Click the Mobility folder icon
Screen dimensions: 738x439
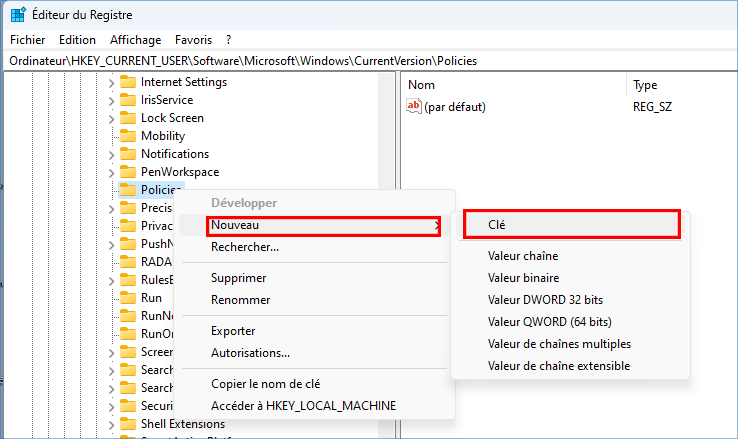pyautogui.click(x=127, y=136)
